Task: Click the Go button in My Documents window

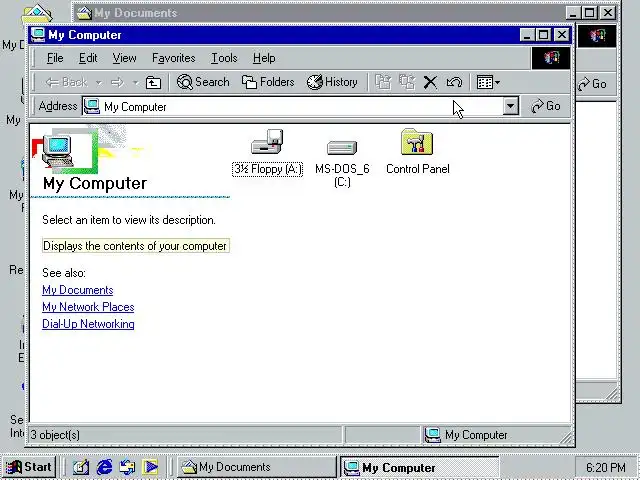Action: point(593,84)
